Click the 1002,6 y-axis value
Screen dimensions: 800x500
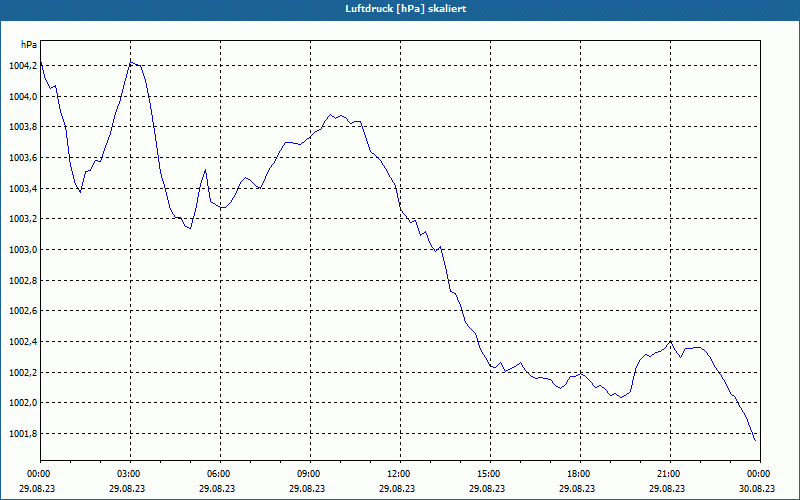click(x=22, y=311)
